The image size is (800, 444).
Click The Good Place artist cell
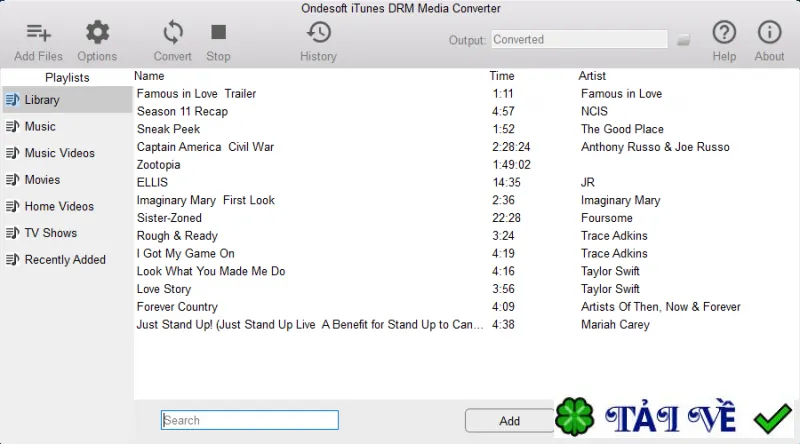tap(622, 129)
